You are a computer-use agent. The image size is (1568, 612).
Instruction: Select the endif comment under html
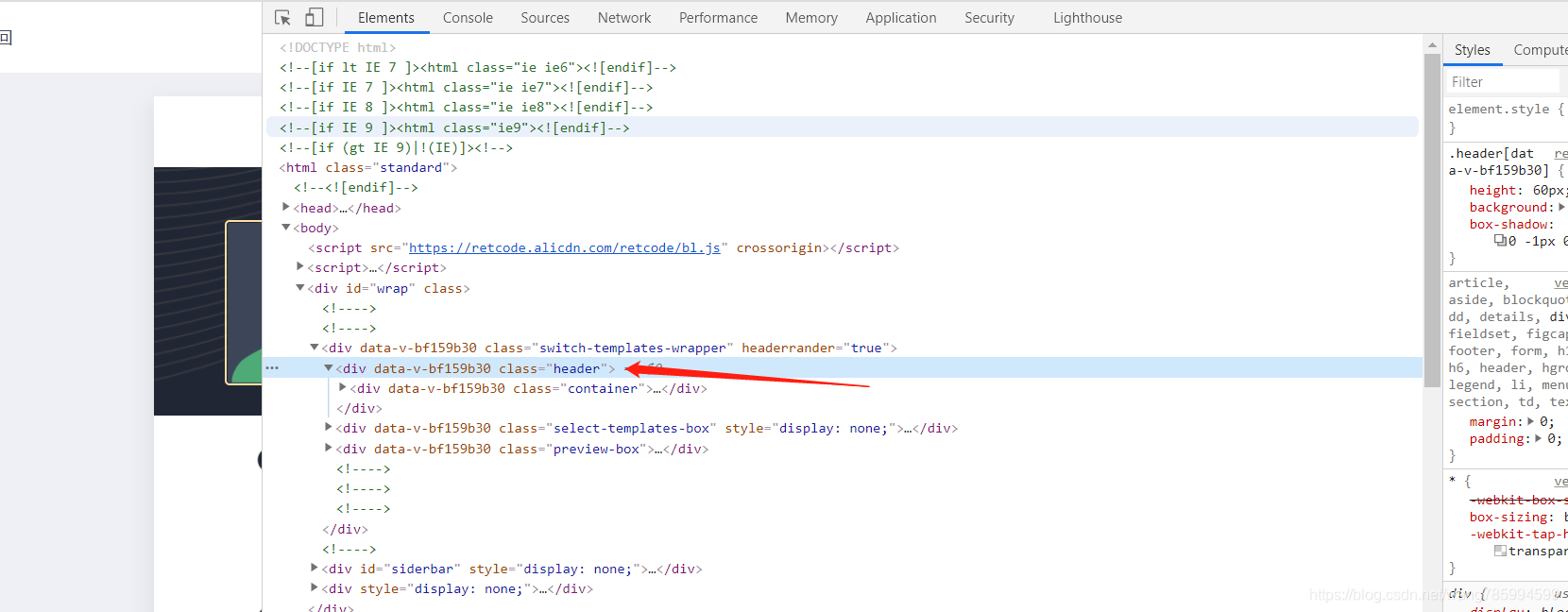355,187
